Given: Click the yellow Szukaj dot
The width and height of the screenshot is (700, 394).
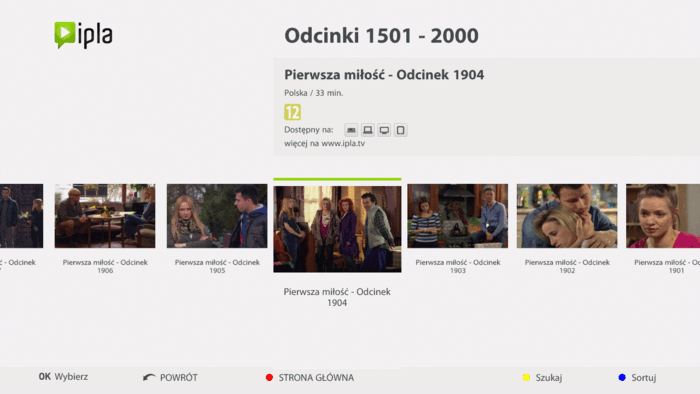Looking at the screenshot, I should [526, 377].
